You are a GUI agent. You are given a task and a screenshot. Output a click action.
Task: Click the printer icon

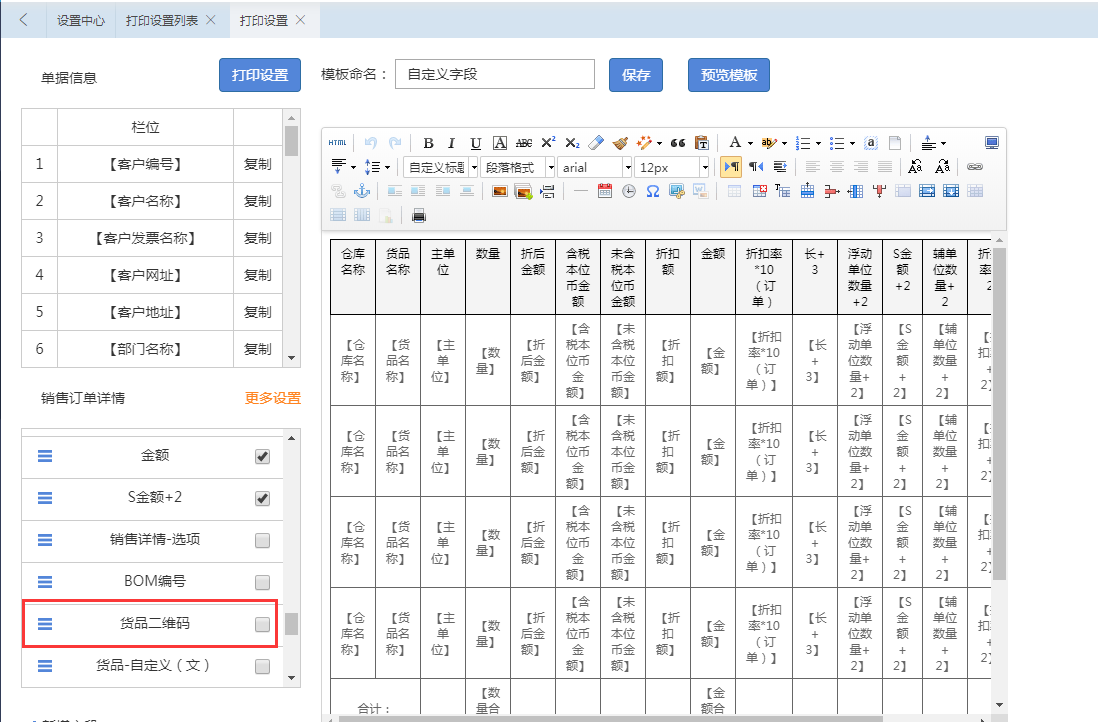tap(419, 216)
